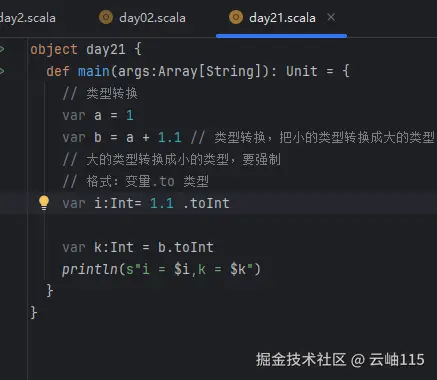Screen dimensions: 437x380
Task: Run main method from gutter arrow
Action: pos(2,71)
